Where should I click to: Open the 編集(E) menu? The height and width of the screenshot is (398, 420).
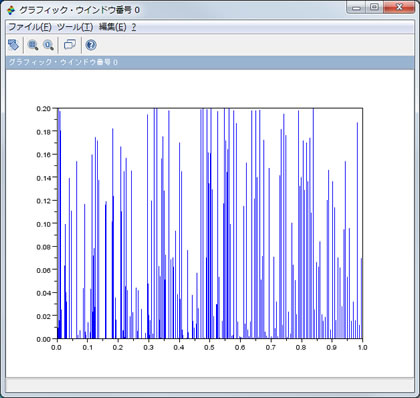click(x=113, y=27)
